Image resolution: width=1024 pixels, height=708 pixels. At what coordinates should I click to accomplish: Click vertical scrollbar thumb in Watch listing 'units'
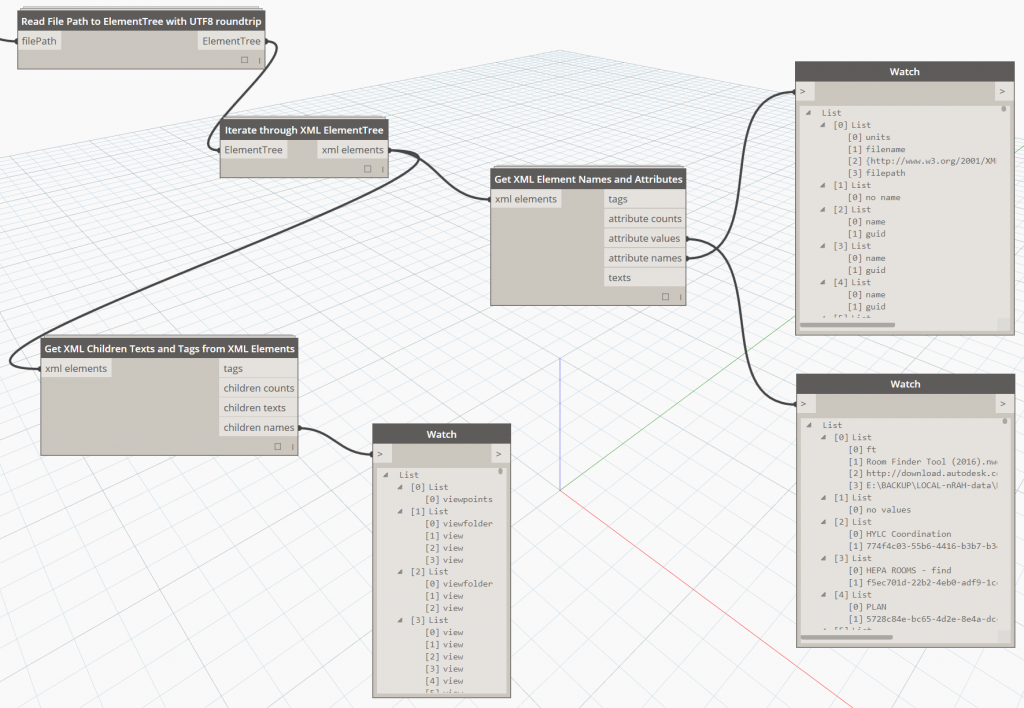(1004, 109)
